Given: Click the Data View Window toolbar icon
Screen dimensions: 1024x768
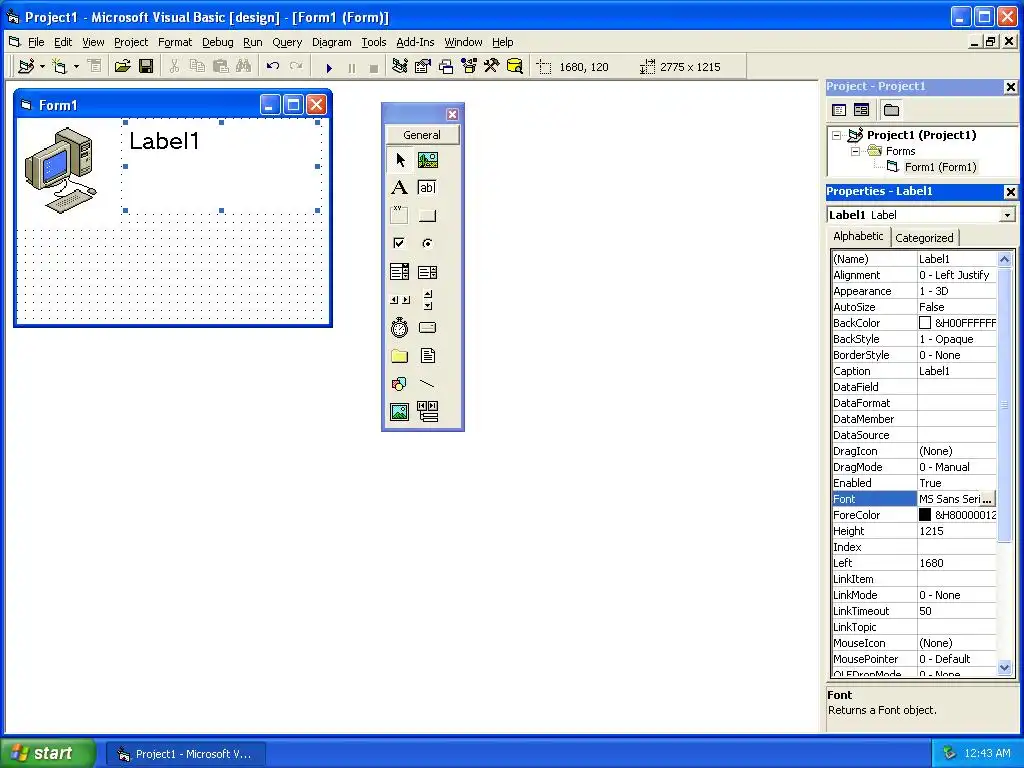Looking at the screenshot, I should tap(514, 67).
